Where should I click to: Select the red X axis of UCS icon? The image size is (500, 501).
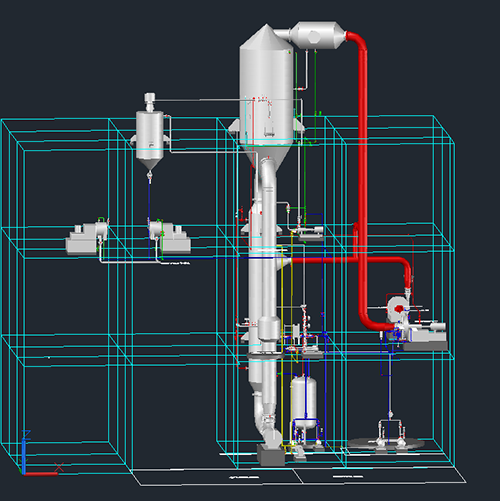[41, 474]
